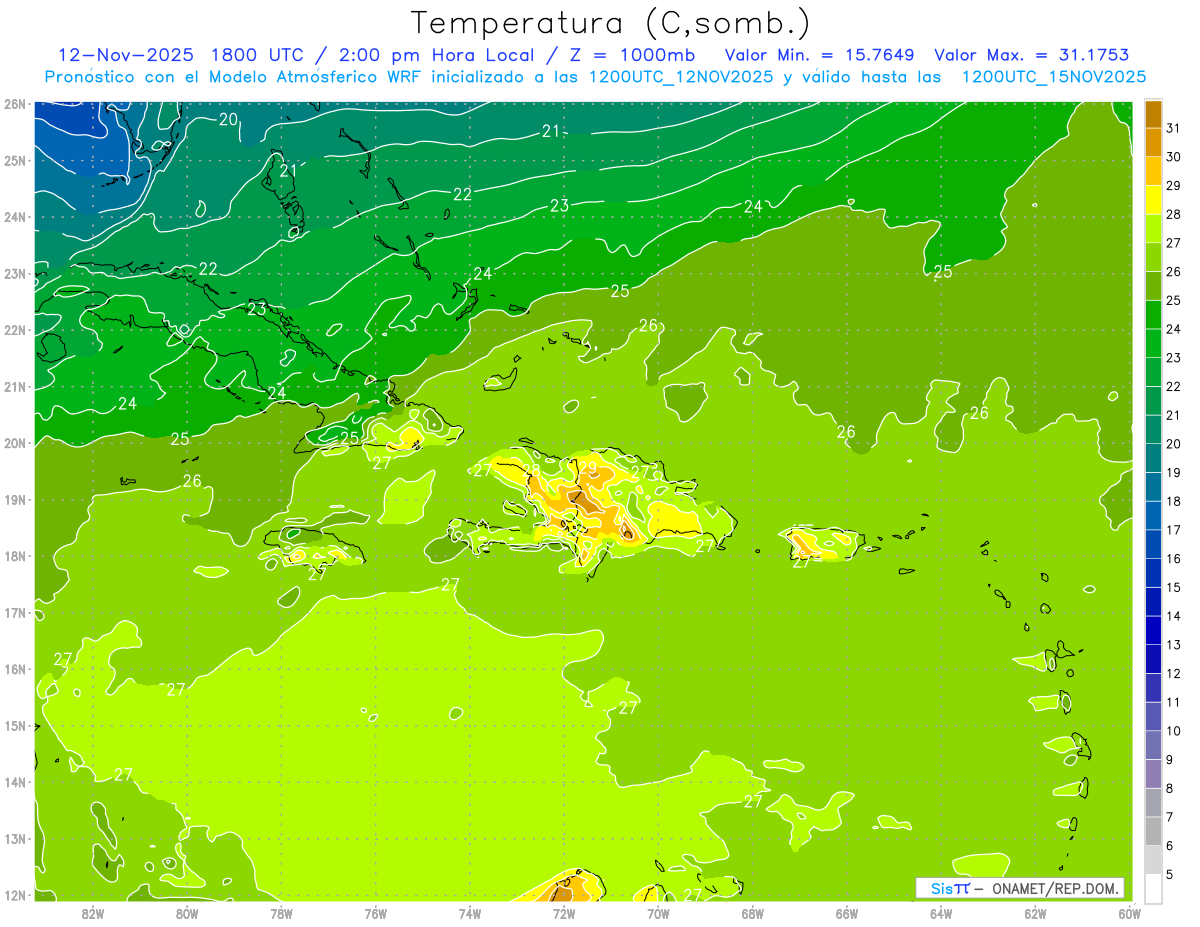Click the "26N" latitude axis label
The height and width of the screenshot is (927, 1200).
(x=15, y=104)
